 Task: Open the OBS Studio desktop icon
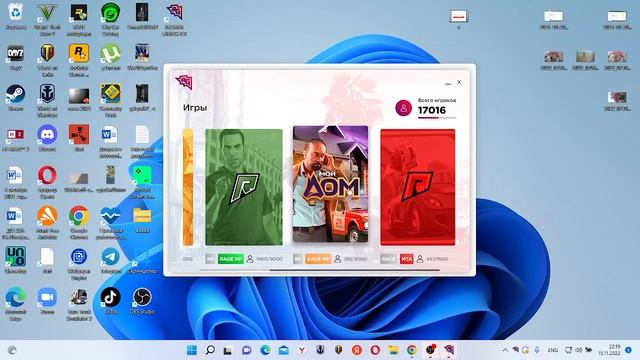click(142, 300)
